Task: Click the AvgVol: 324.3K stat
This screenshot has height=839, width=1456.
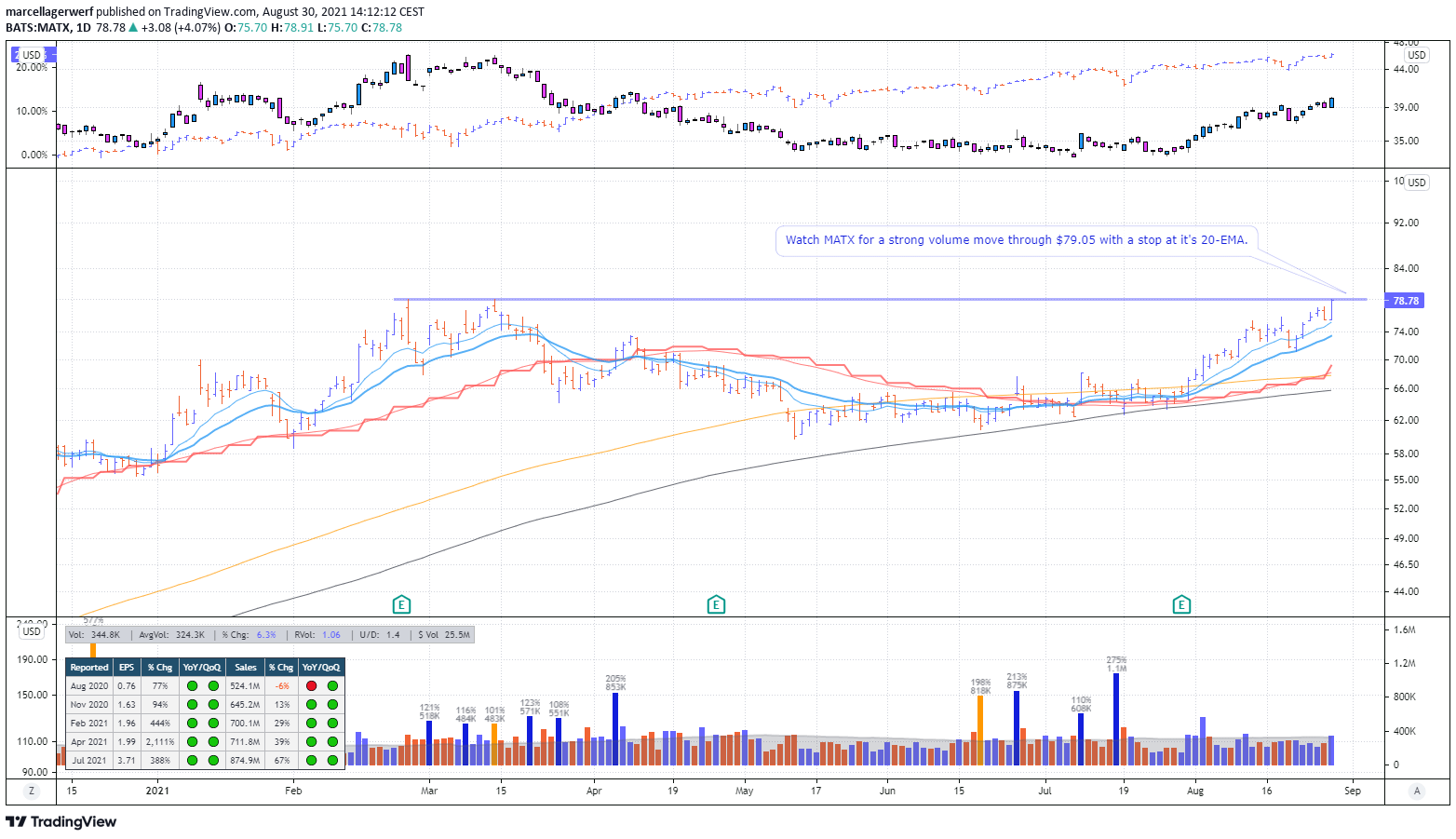Action: point(171,635)
